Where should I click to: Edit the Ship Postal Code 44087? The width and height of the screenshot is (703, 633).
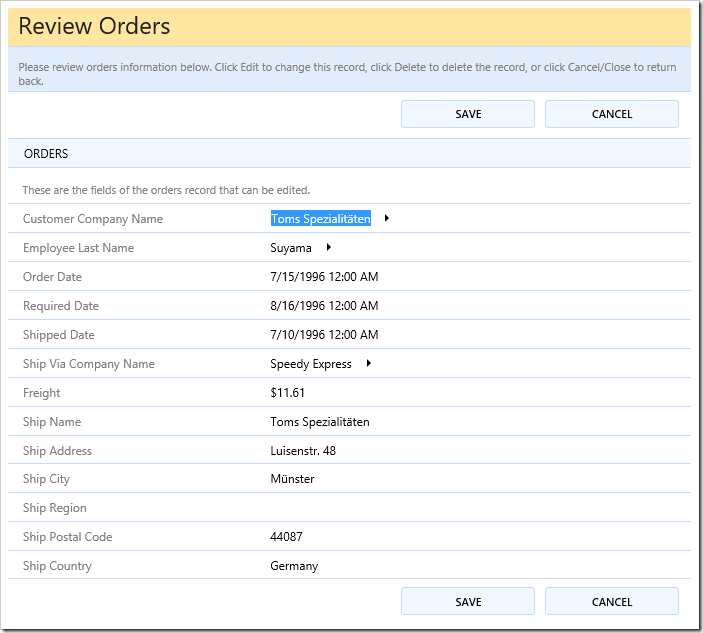pos(286,537)
